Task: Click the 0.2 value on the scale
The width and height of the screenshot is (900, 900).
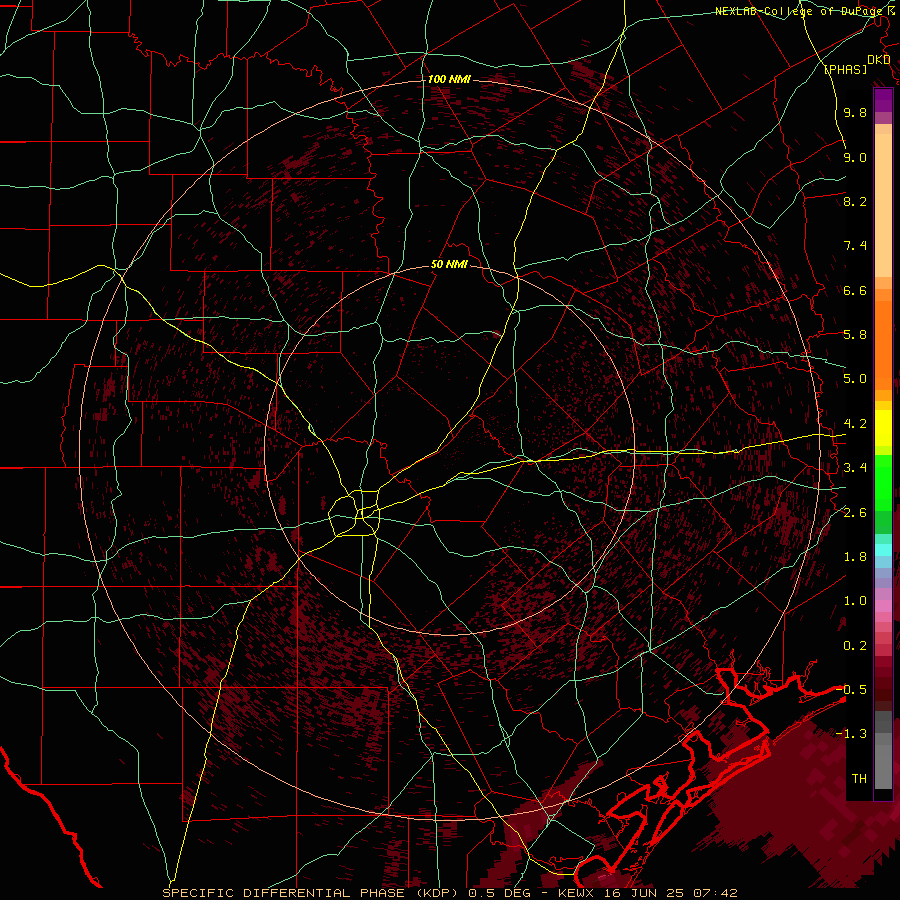Action: coord(855,646)
